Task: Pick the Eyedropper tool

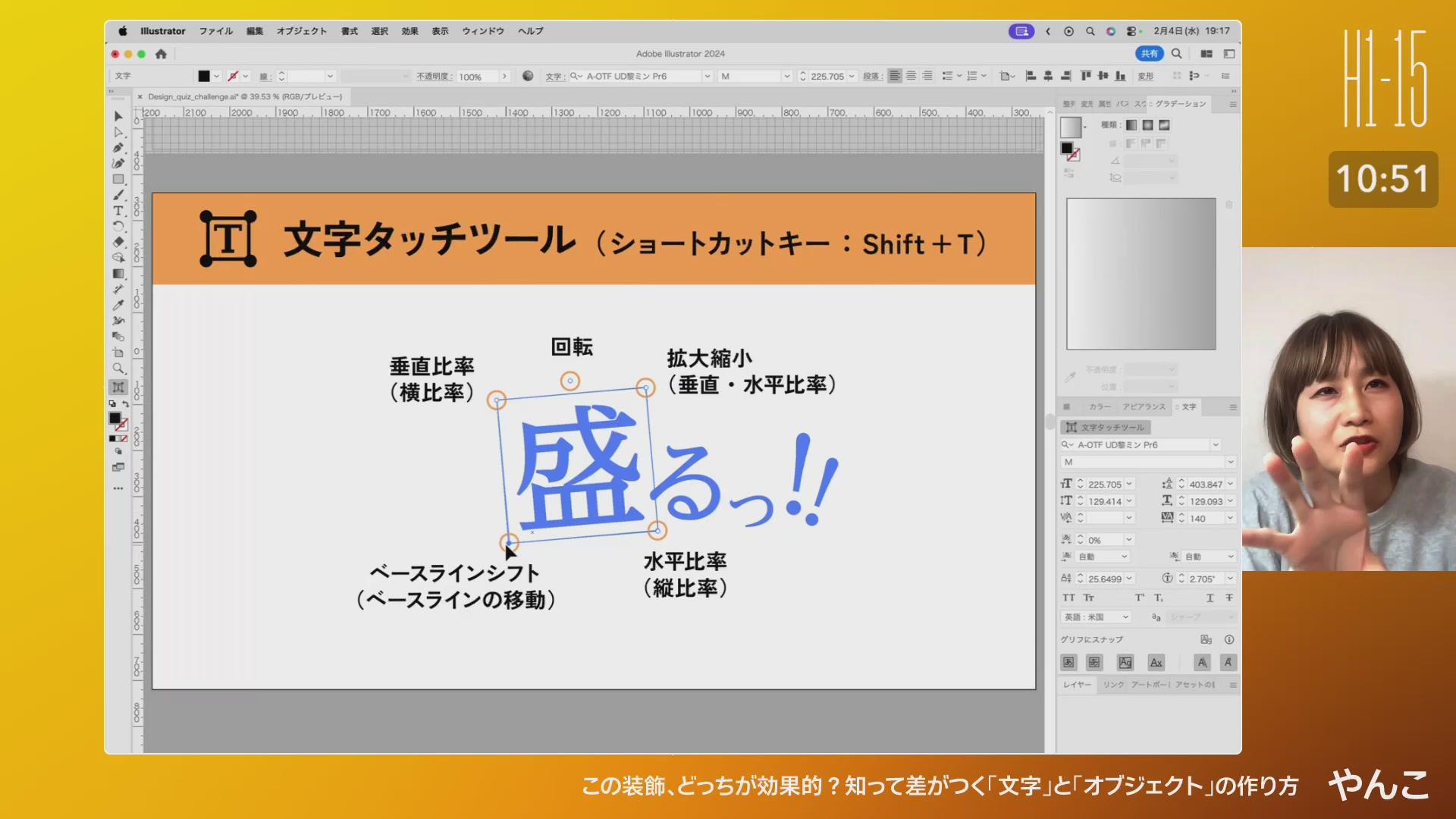Action: [x=118, y=305]
